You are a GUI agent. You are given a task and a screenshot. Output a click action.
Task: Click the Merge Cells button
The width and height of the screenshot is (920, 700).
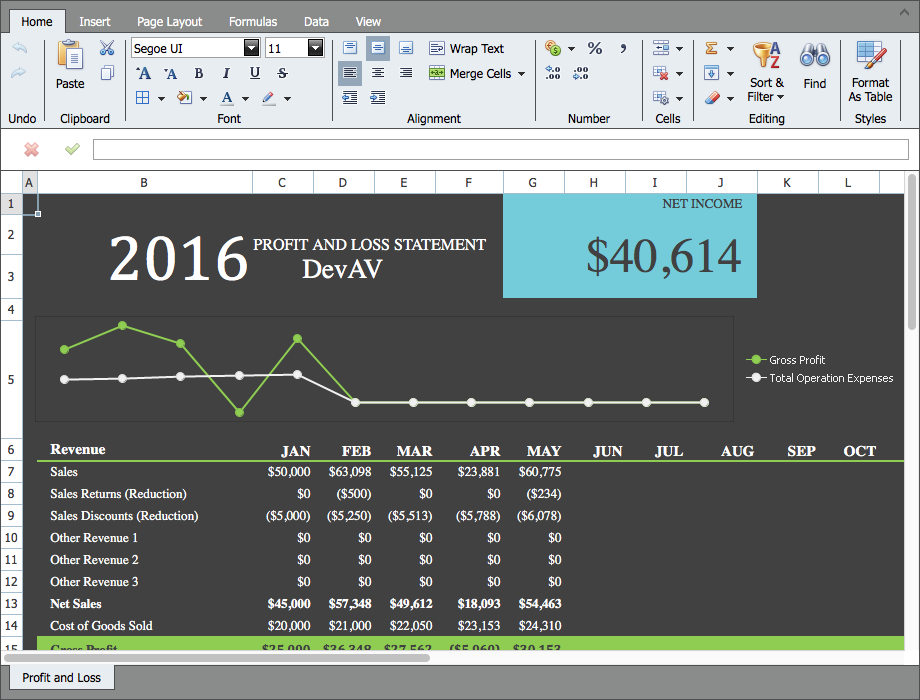[470, 73]
